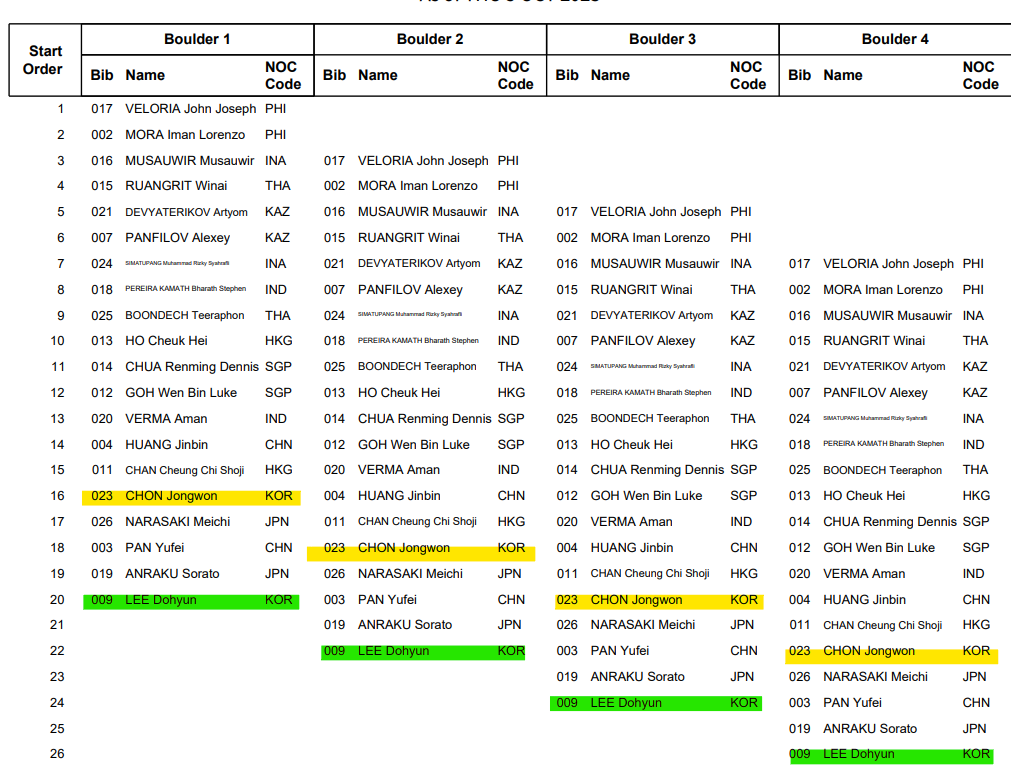Click GOH Wen Bin Luke in Boulder 4 column
Viewport: 1011px width, 767px height.
pos(879,548)
